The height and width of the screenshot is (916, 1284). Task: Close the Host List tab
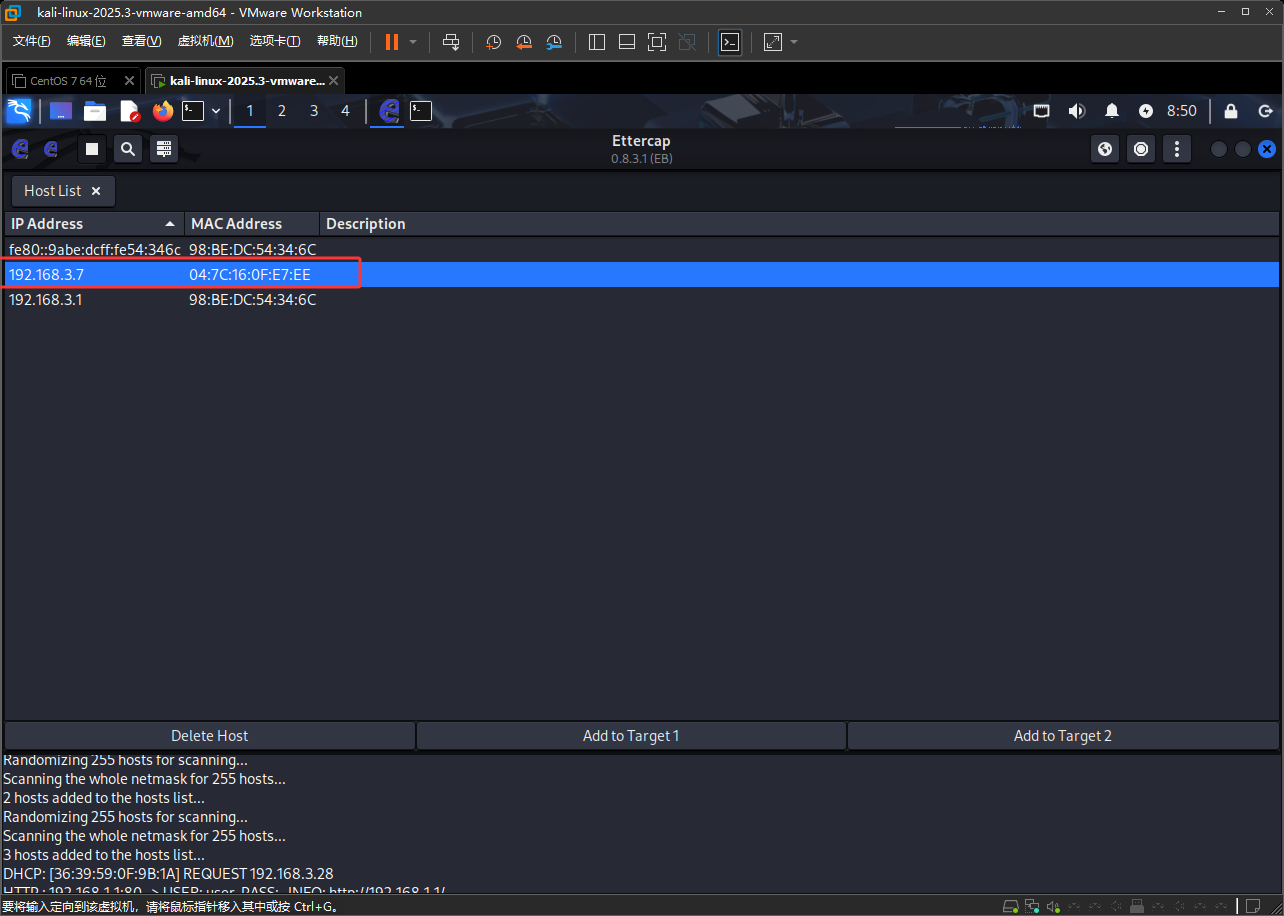click(x=96, y=191)
